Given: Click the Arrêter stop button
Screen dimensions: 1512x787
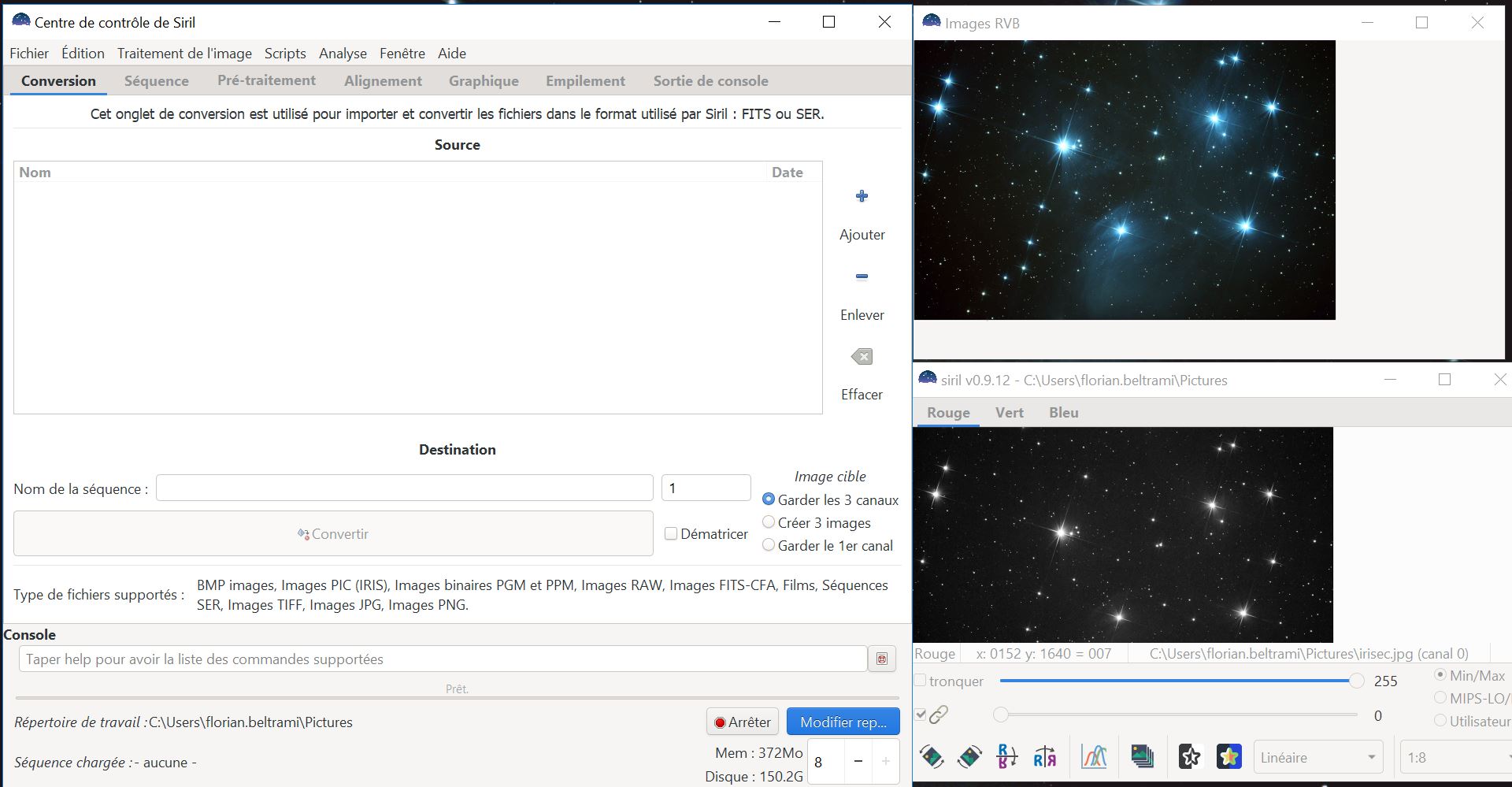Looking at the screenshot, I should [743, 722].
